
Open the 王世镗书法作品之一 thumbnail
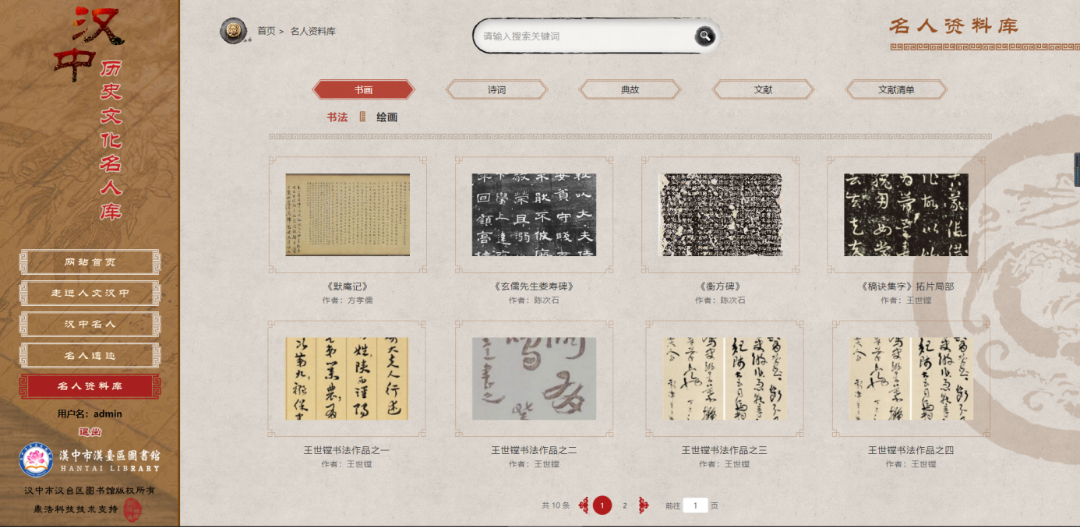coord(346,378)
